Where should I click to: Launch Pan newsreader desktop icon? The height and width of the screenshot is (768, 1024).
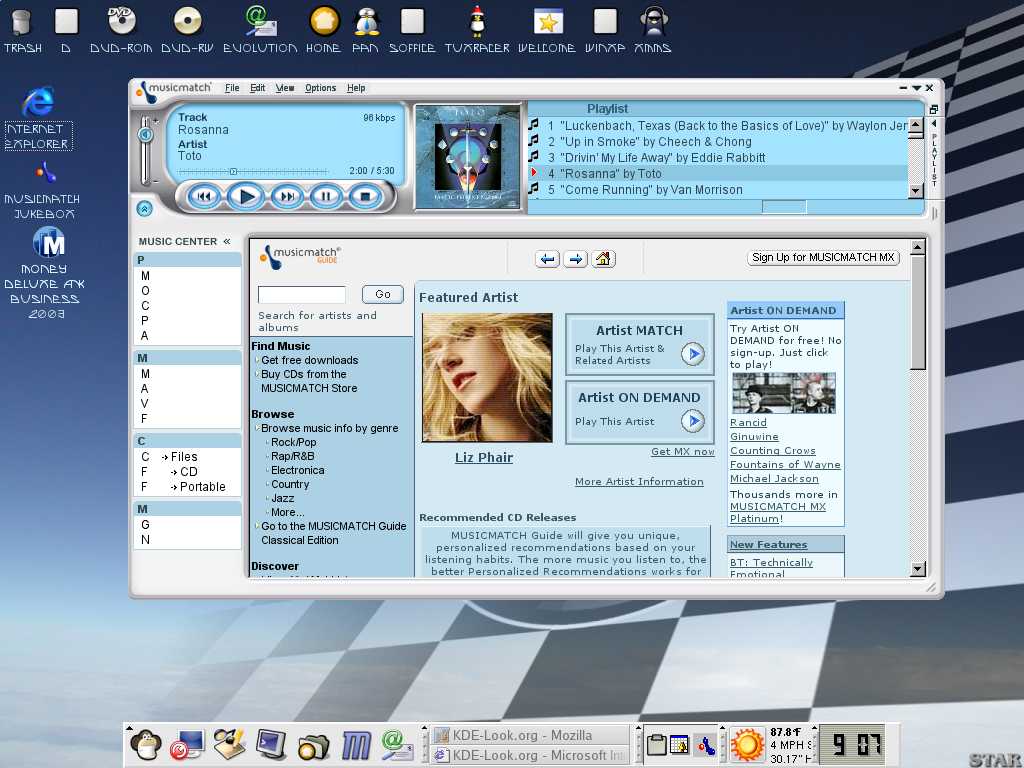point(366,29)
